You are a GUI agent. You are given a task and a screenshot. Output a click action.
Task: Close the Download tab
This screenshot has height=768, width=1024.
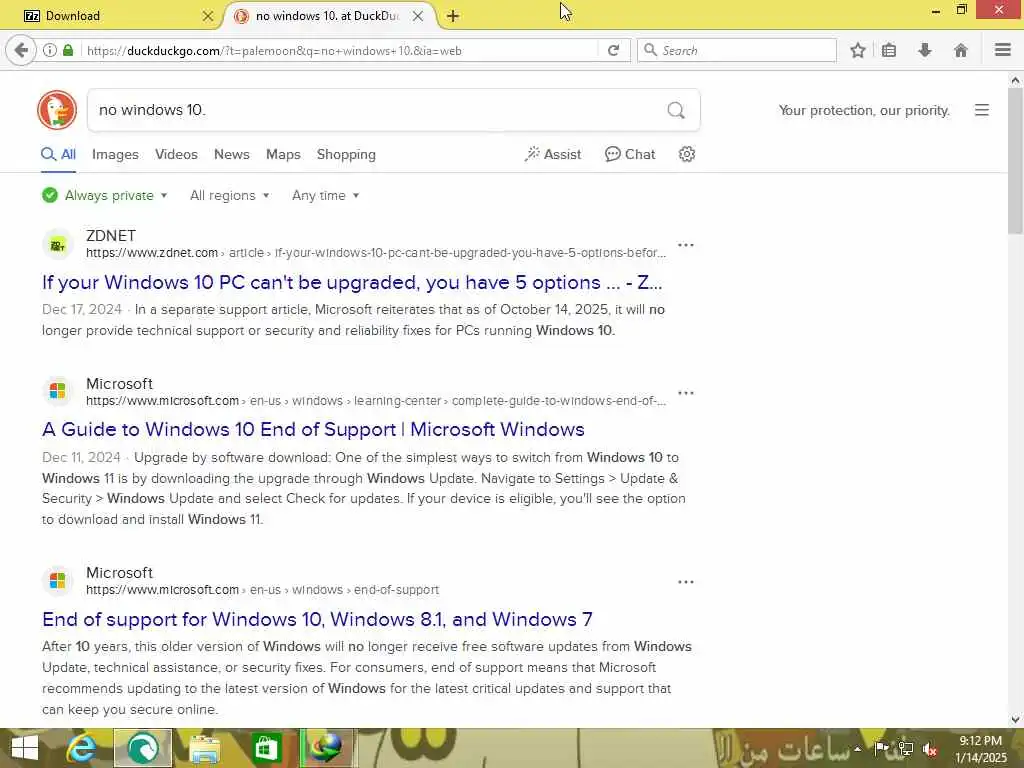click(208, 16)
